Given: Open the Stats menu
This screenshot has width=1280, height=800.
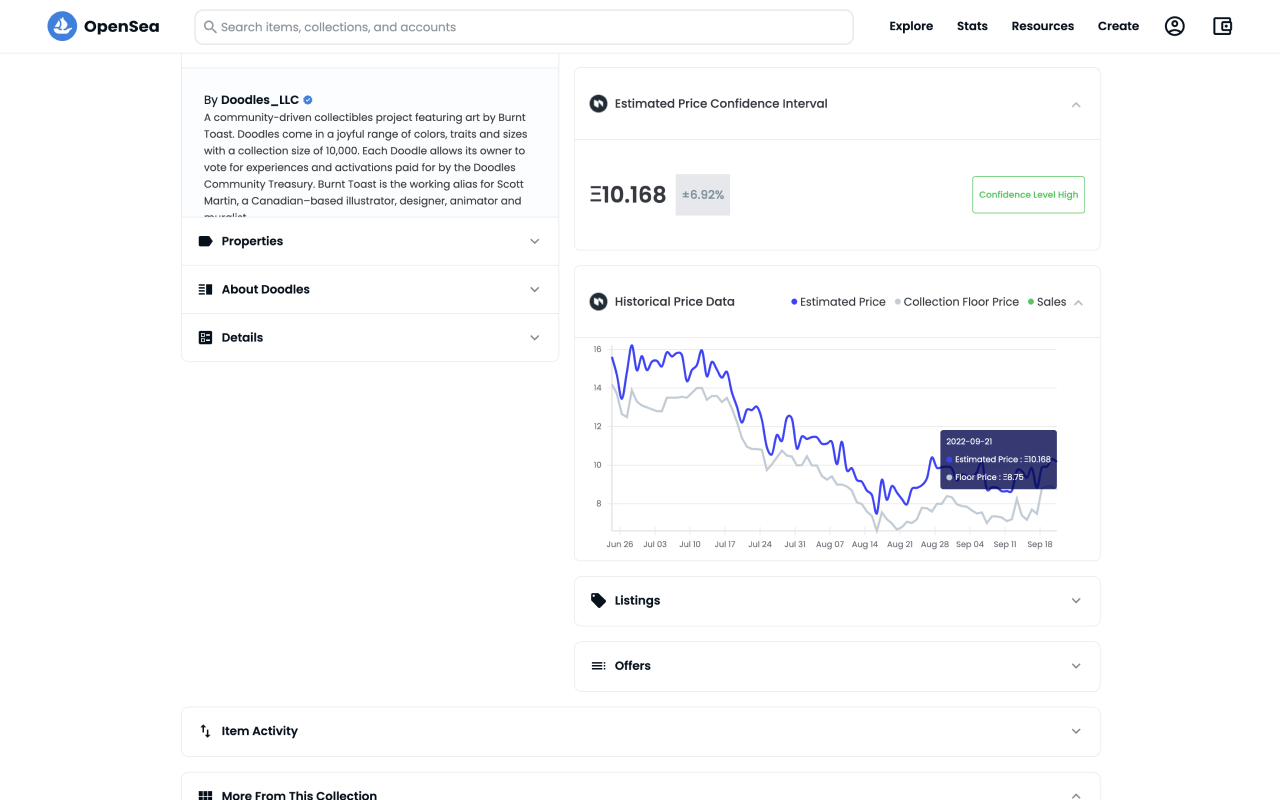Looking at the screenshot, I should click(972, 26).
